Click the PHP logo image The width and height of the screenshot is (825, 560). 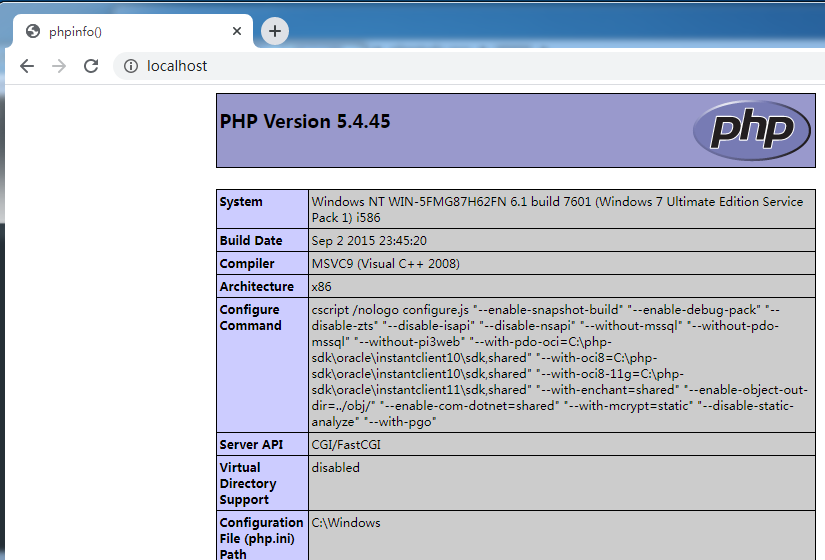point(752,130)
